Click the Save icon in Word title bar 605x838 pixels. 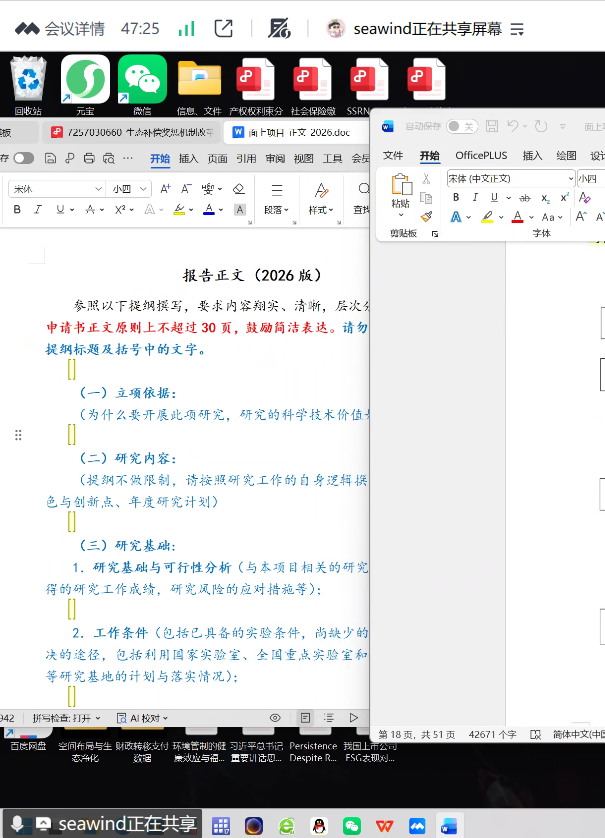(490, 126)
